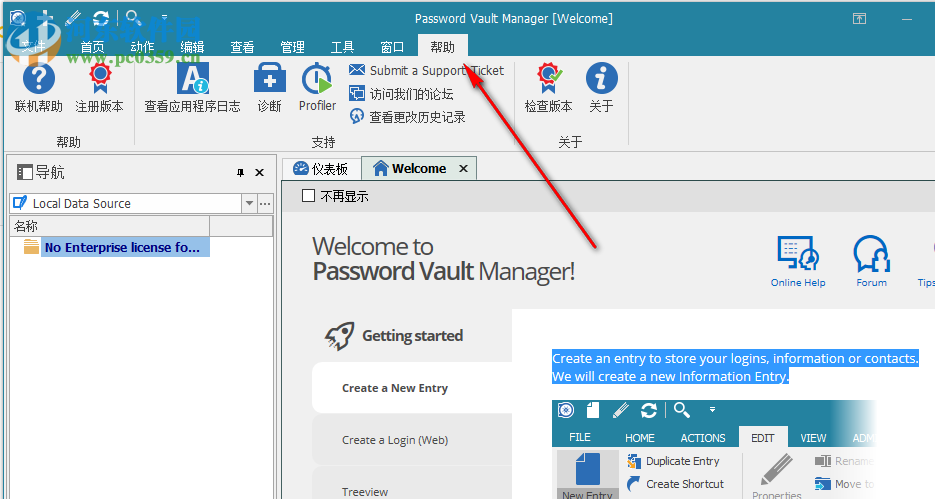Viewport: 935px width, 499px height.
Task: Click the 注册版本 register version icon
Action: point(100,88)
